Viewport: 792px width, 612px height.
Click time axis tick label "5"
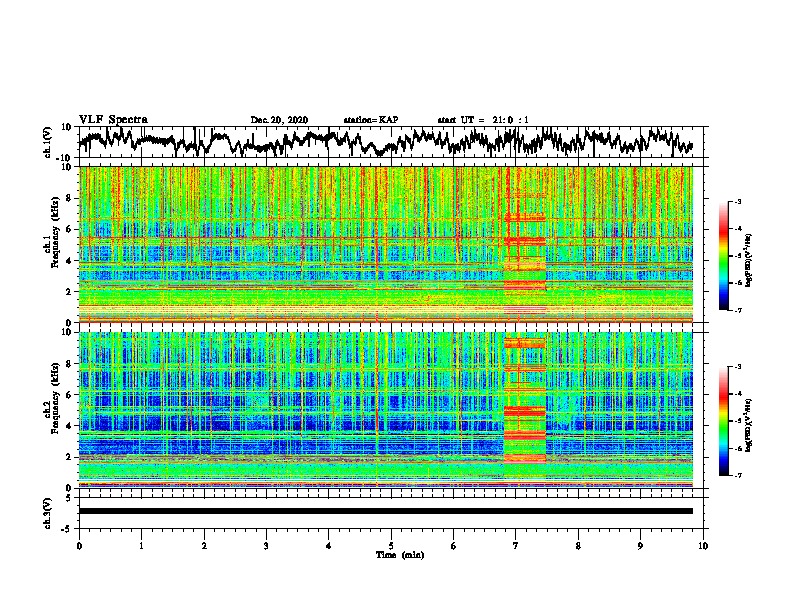[x=391, y=546]
